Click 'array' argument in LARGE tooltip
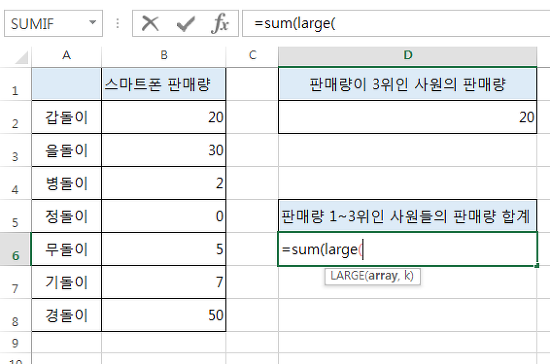 click(383, 276)
